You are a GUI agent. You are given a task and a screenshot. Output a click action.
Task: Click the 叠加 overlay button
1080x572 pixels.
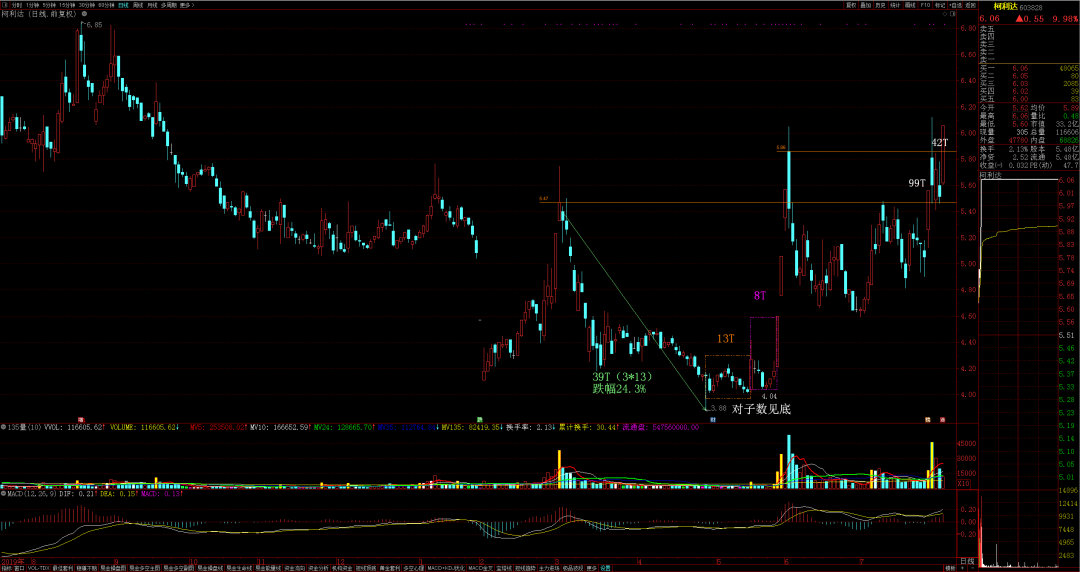866,5
